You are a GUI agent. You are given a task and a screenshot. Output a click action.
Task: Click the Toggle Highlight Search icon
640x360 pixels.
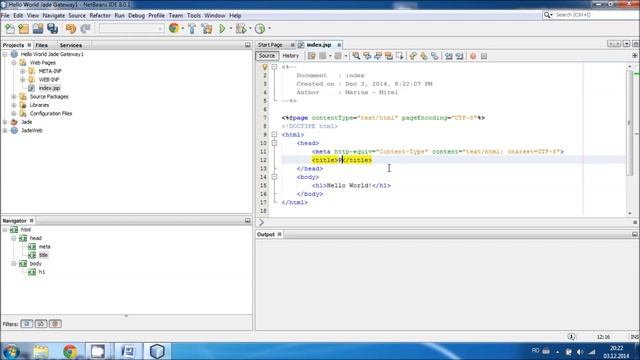[389, 56]
